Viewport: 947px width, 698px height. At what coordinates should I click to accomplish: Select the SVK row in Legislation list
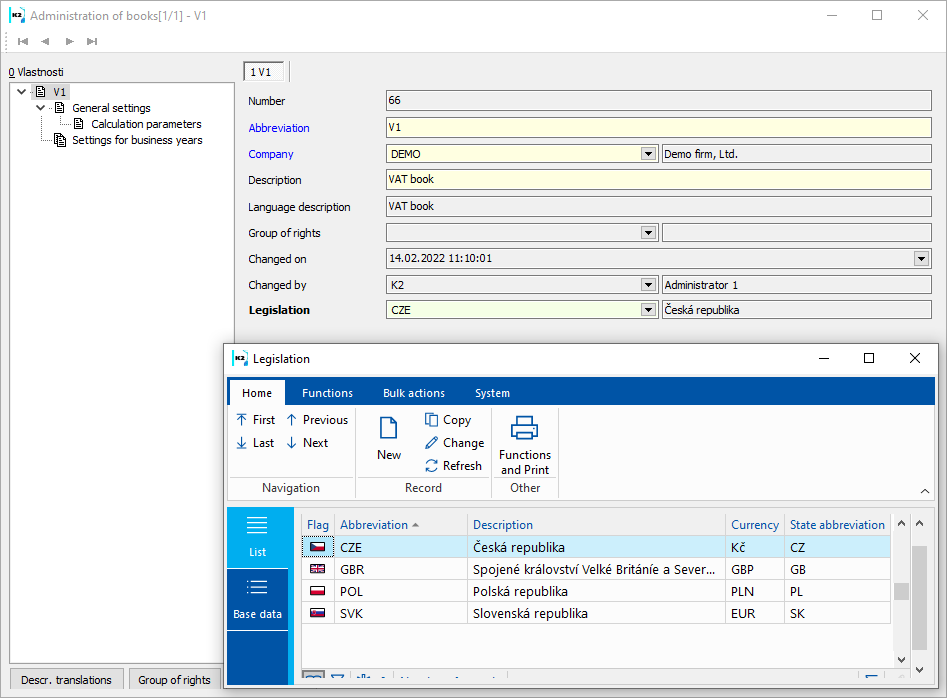(595, 613)
